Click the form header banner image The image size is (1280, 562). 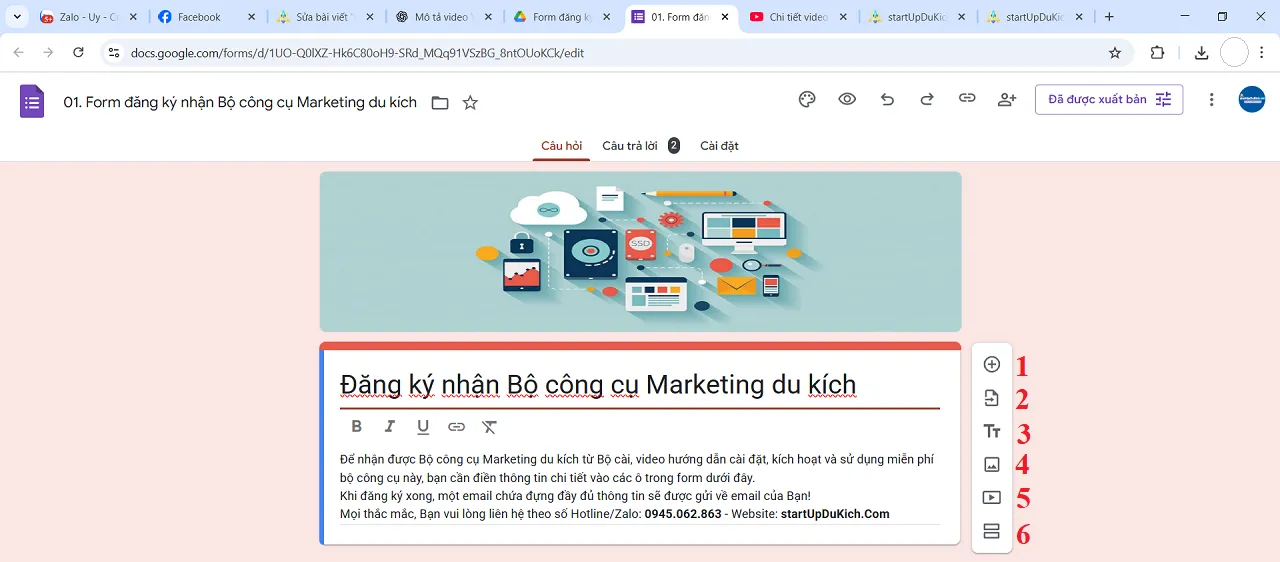coord(640,252)
